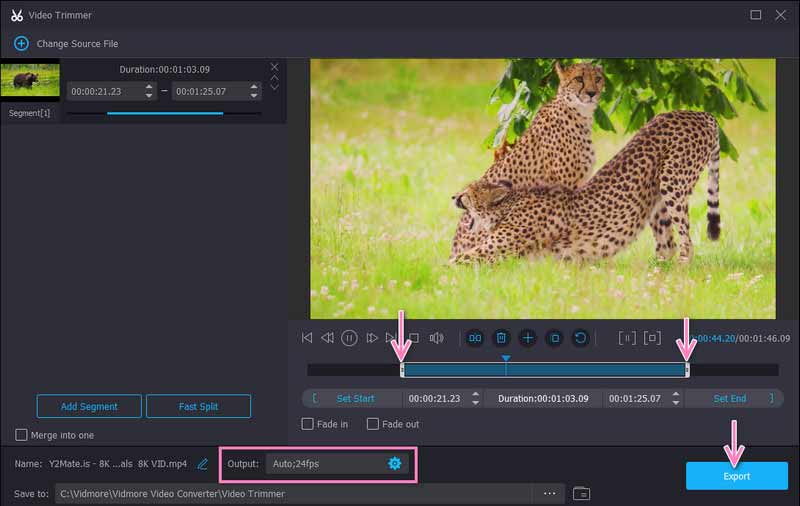Toggle the Fade out checkbox
The height and width of the screenshot is (506, 800).
tap(372, 424)
